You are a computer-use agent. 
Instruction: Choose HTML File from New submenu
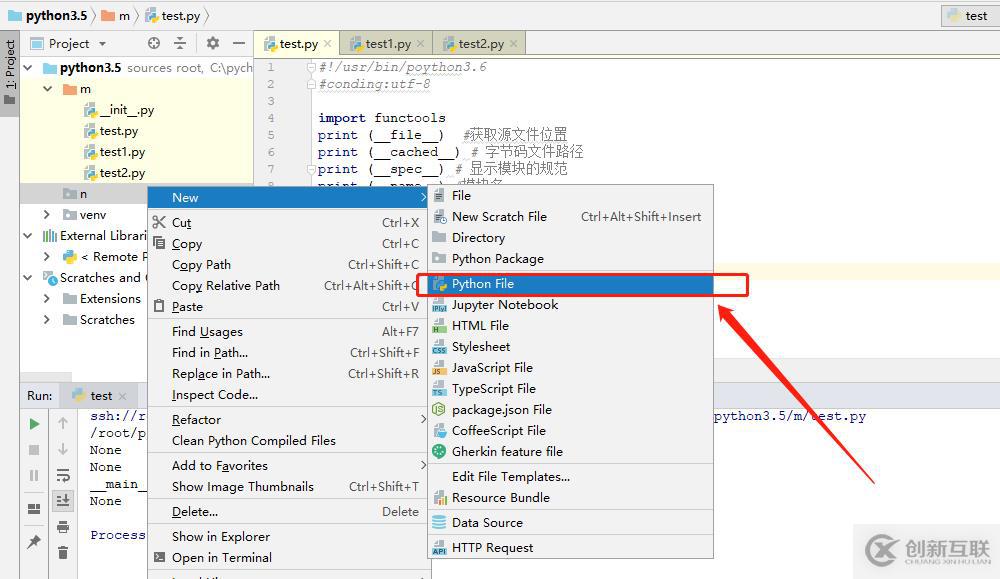click(571, 326)
